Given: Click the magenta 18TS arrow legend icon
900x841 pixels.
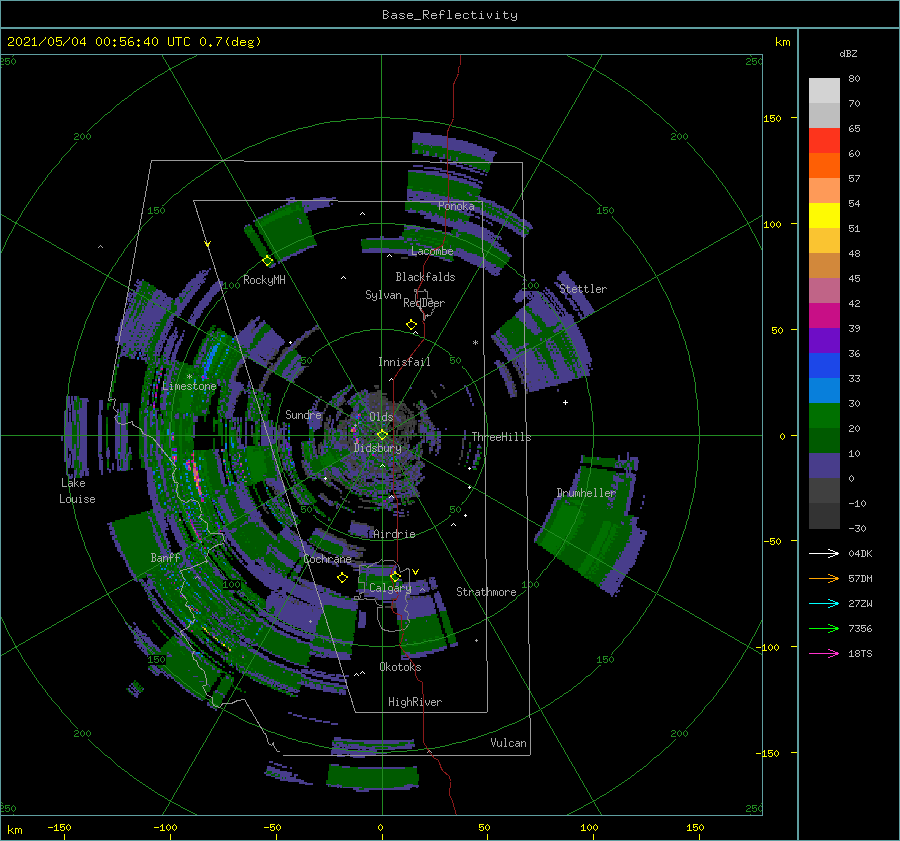Looking at the screenshot, I should click(x=824, y=653).
